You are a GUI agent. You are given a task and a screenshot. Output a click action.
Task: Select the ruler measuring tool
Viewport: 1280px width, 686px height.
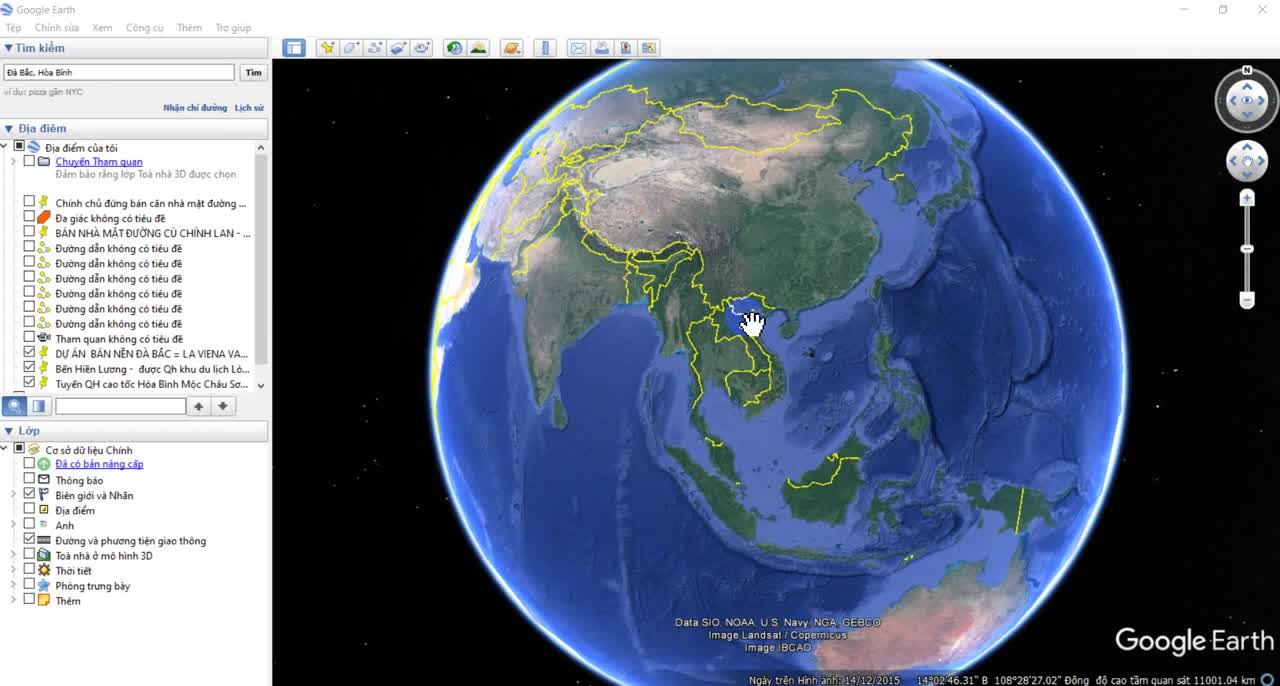click(545, 48)
